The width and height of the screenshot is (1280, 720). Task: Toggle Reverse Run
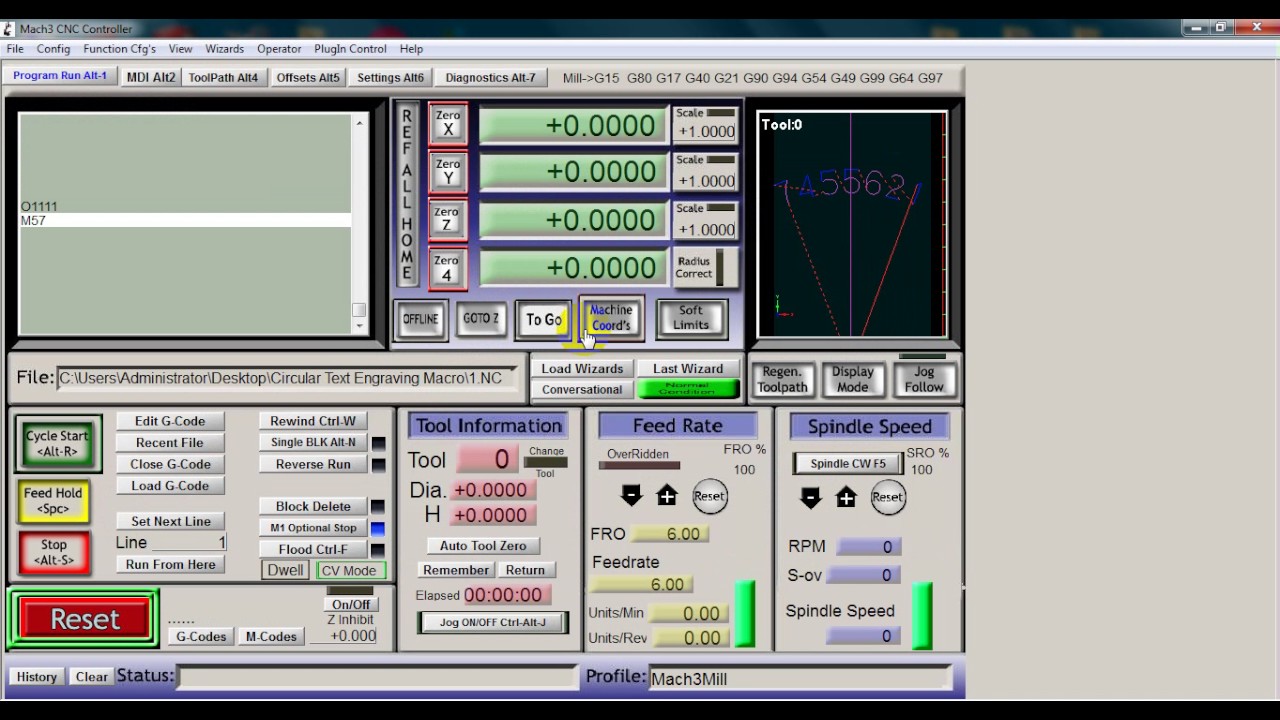click(313, 464)
